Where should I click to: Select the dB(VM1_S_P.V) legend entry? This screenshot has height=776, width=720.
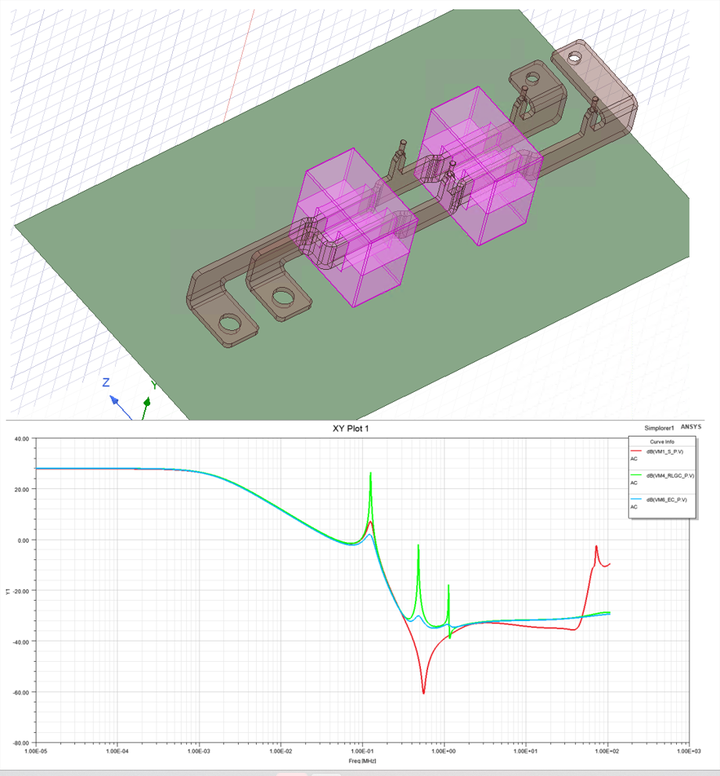coord(665,452)
